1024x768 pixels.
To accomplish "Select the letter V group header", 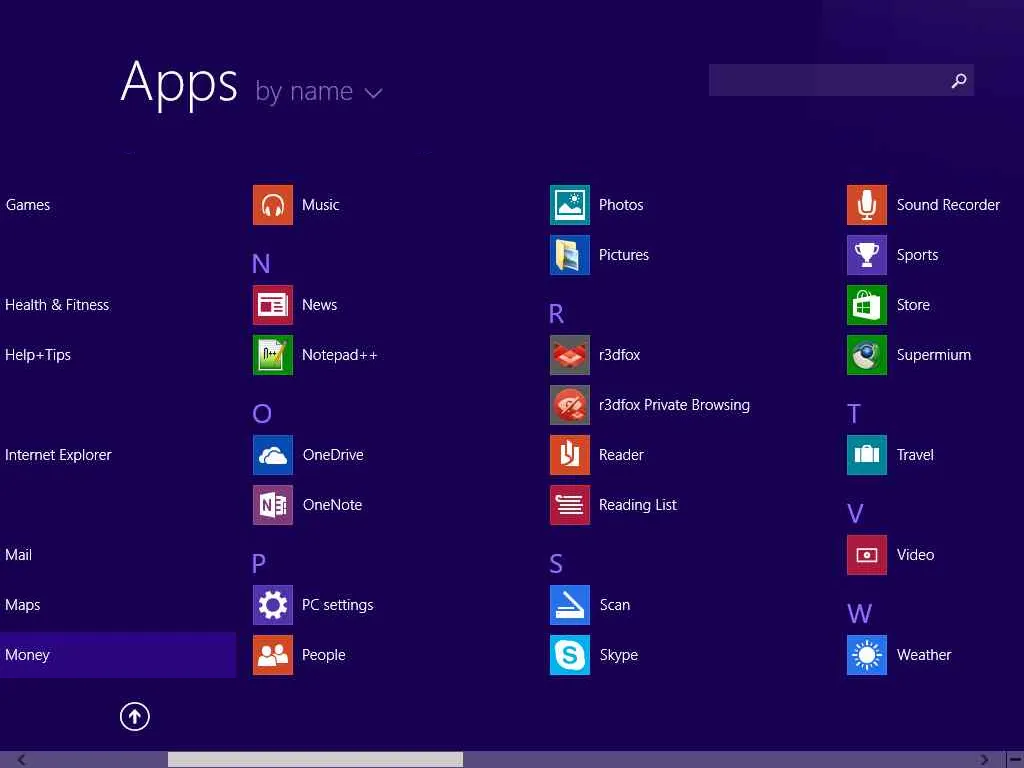I will (855, 514).
